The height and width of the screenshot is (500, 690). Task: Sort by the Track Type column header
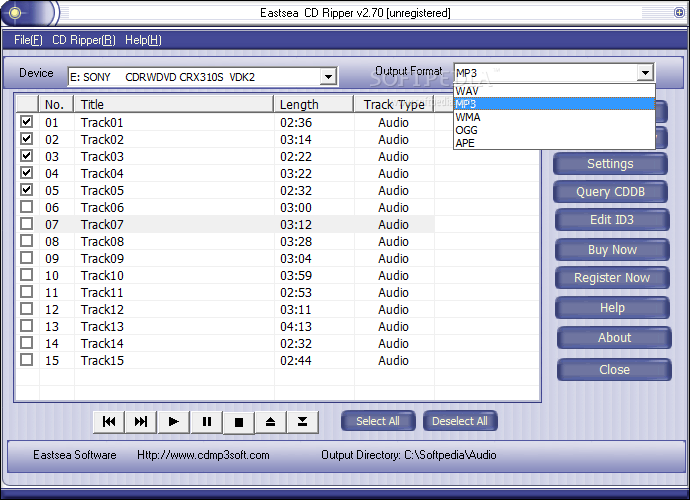coord(394,104)
